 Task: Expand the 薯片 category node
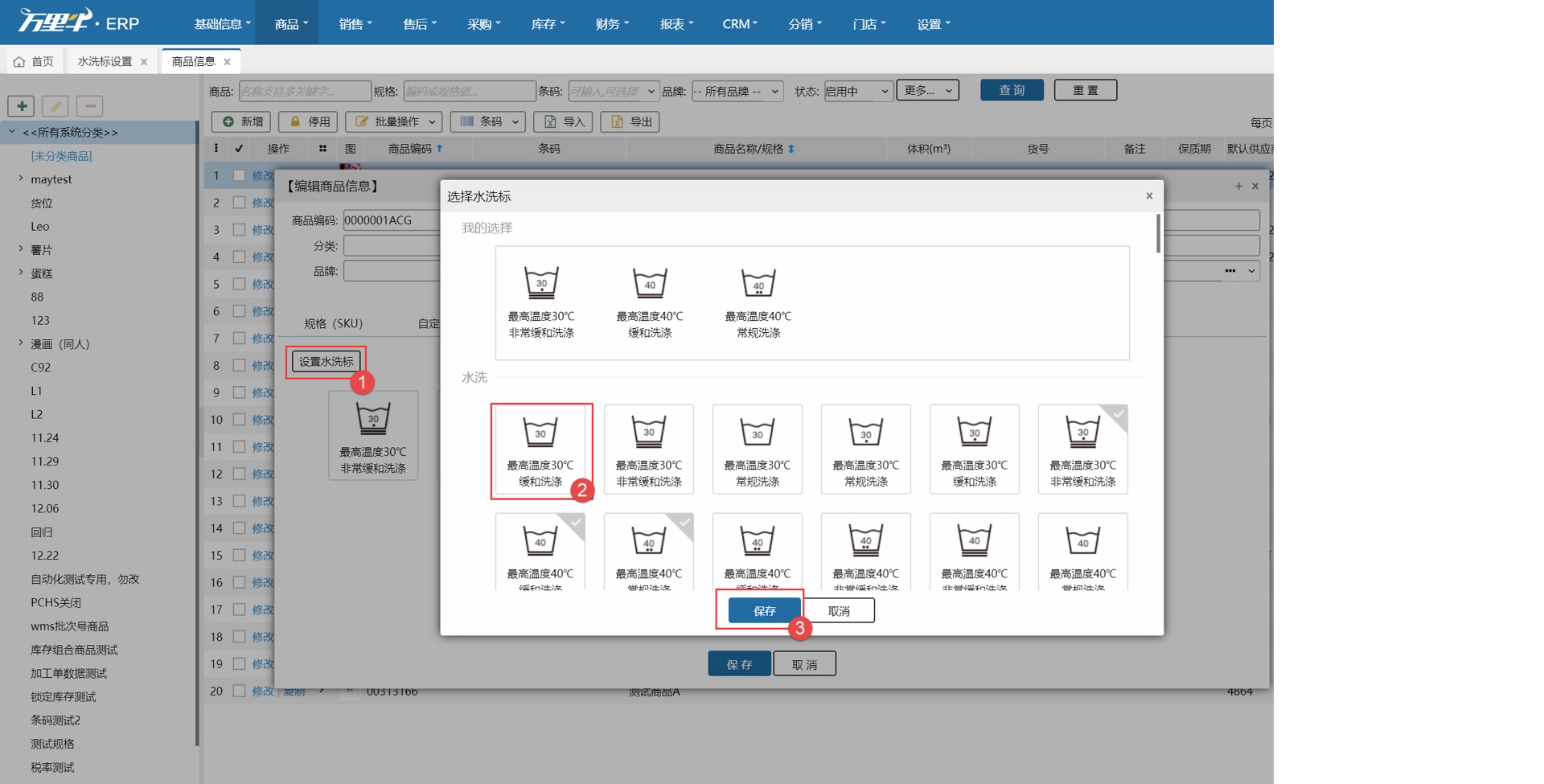tap(20, 249)
